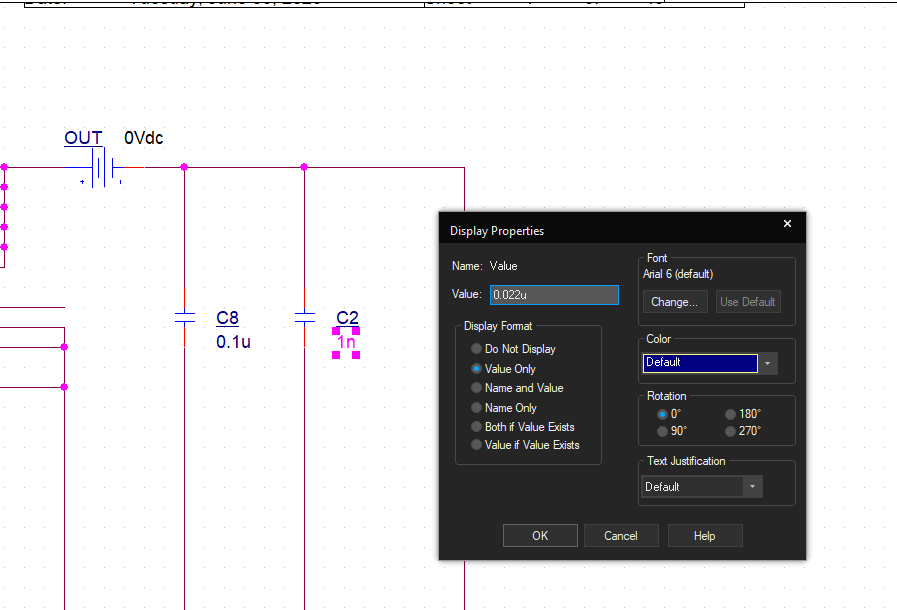
Task: Select Name and Value display format
Action: (477, 388)
